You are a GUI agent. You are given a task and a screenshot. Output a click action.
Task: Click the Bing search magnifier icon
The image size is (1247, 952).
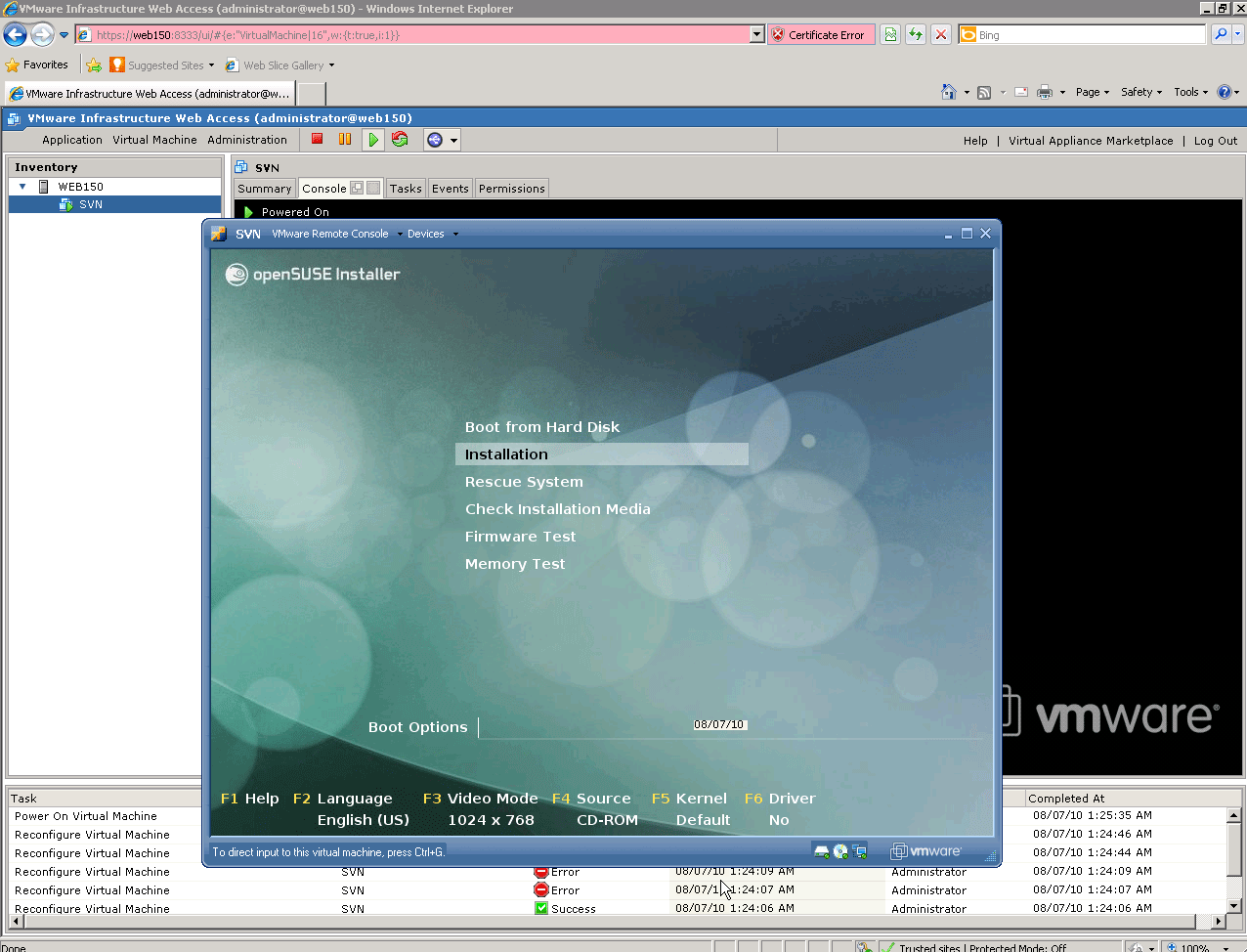coord(1221,34)
